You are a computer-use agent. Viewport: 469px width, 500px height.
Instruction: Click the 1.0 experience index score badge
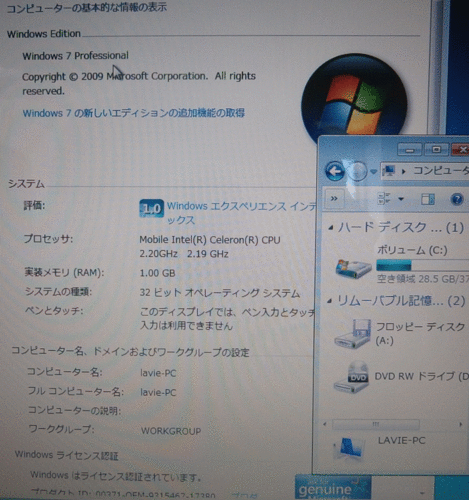151,208
